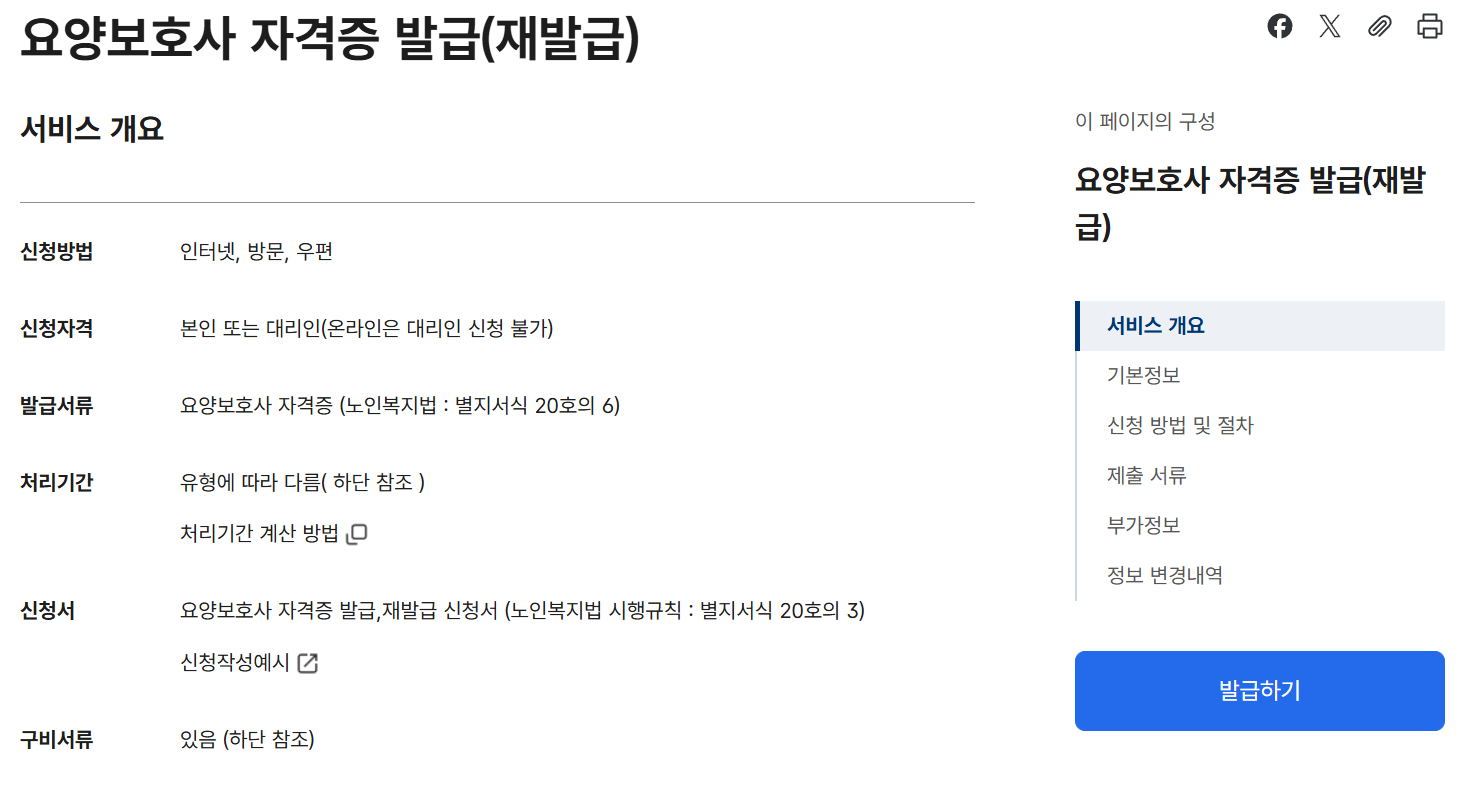Copy page link using paperclip icon
1458x790 pixels.
click(1380, 26)
